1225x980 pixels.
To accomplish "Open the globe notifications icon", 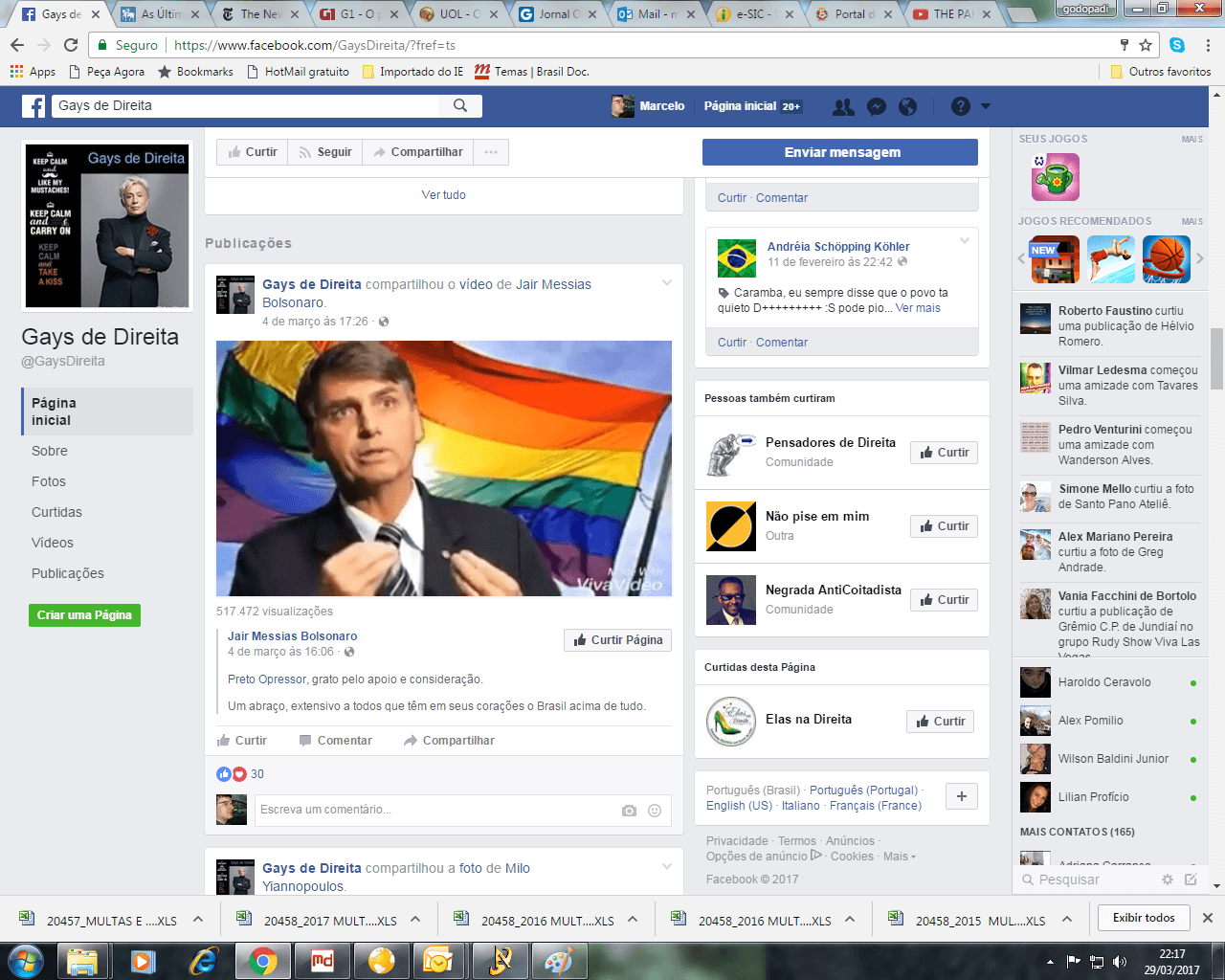I will click(x=907, y=106).
